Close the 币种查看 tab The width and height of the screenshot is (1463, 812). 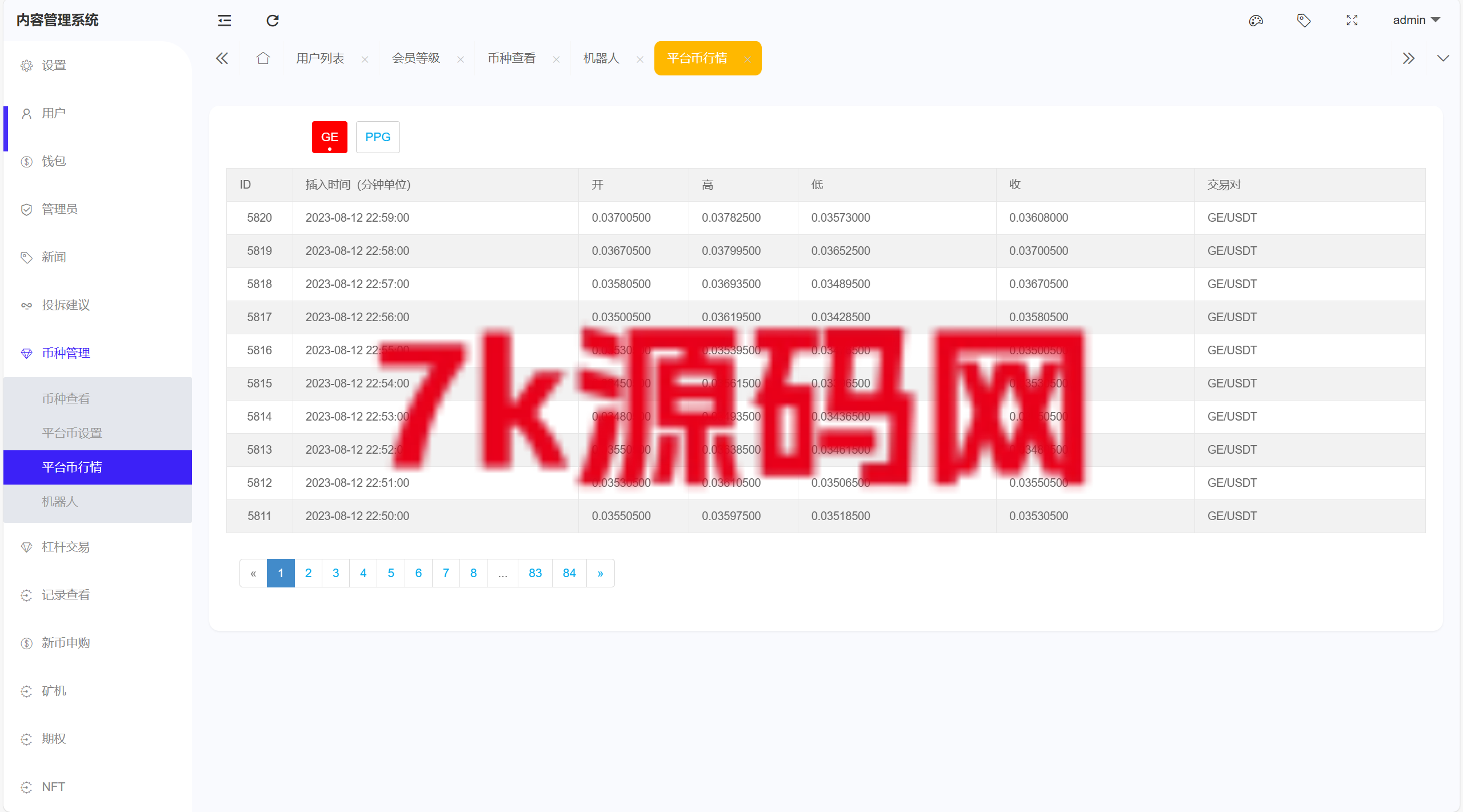[x=556, y=59]
